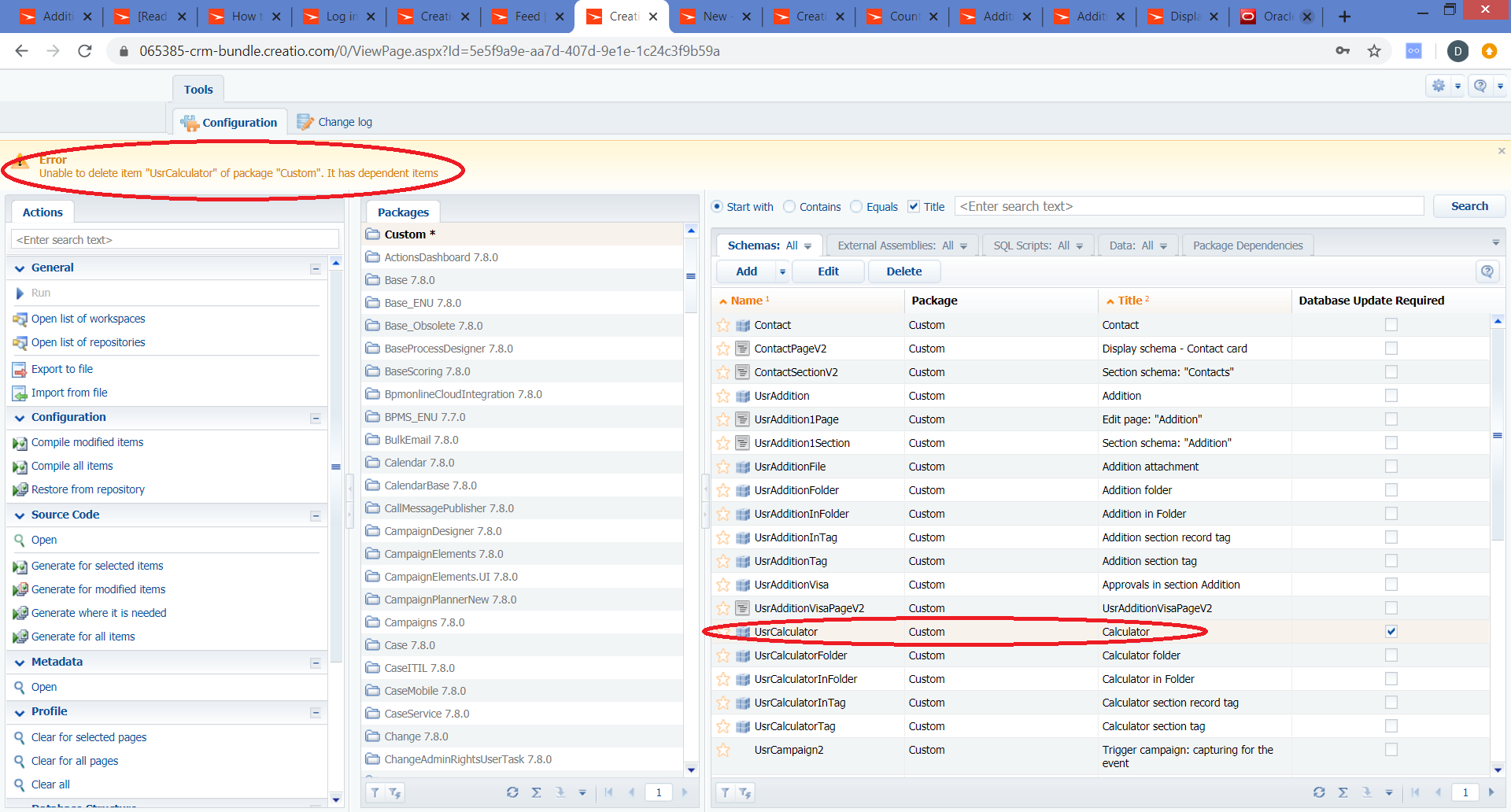Bookmark this page with star icon

pyautogui.click(x=1374, y=51)
